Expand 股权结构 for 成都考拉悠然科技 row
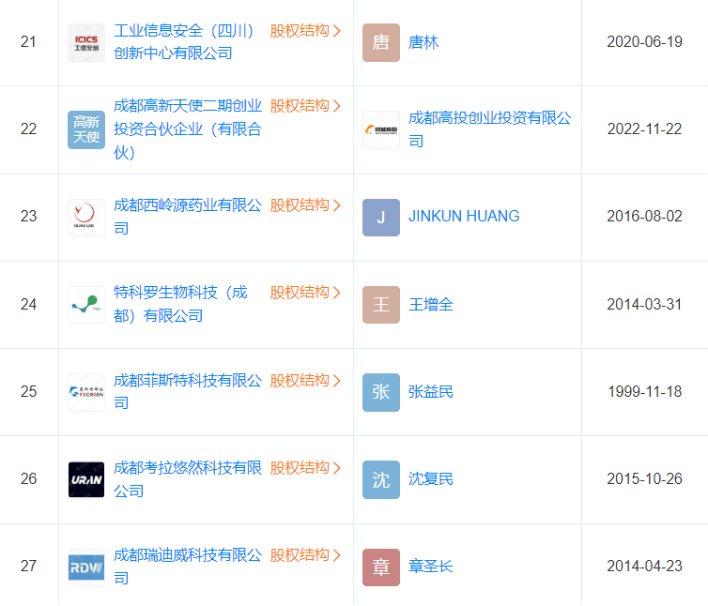 pos(305,467)
